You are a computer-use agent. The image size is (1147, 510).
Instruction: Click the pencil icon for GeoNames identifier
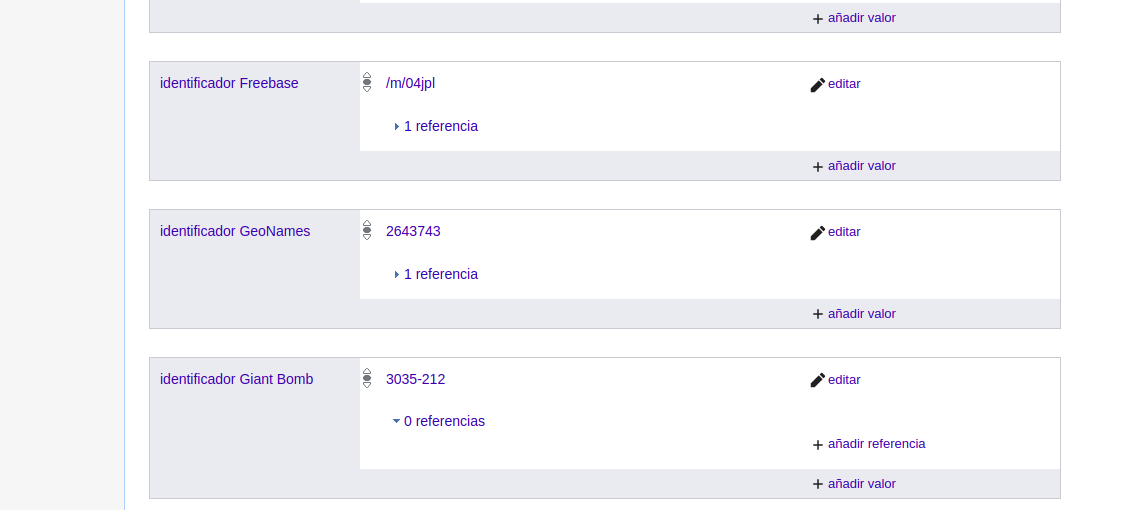[818, 233]
